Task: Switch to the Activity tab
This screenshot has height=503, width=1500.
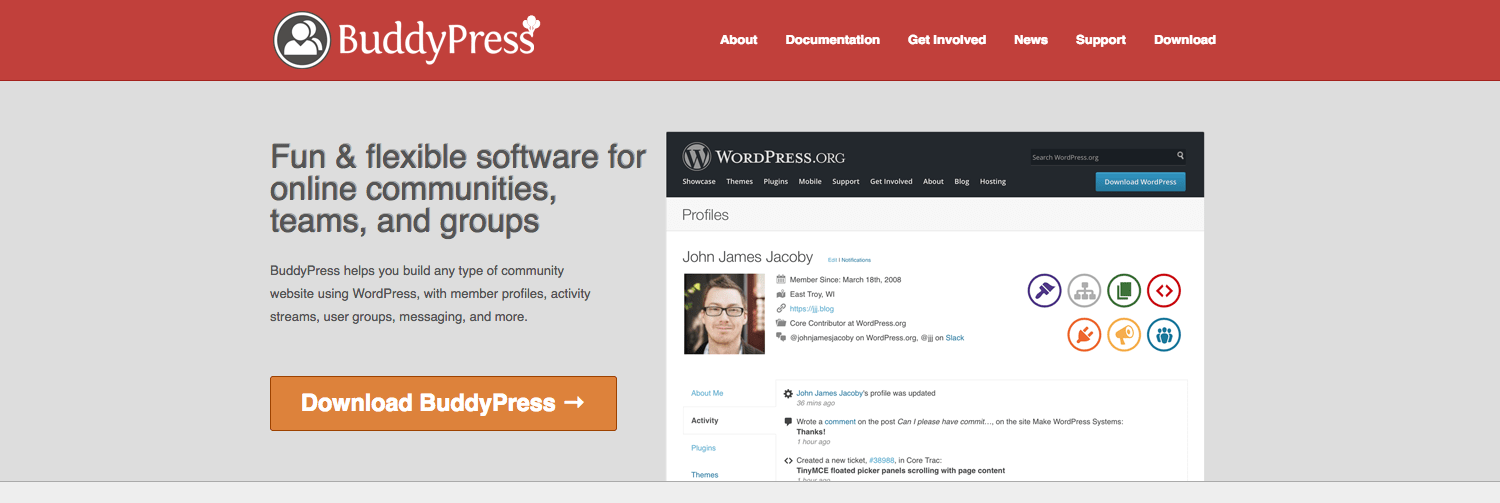Action: tap(705, 421)
